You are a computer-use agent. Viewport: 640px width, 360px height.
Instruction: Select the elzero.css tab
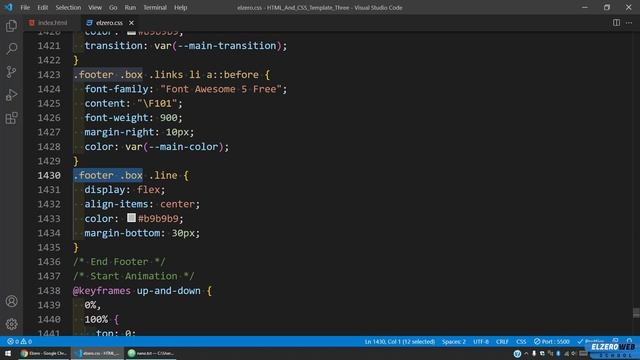point(109,23)
